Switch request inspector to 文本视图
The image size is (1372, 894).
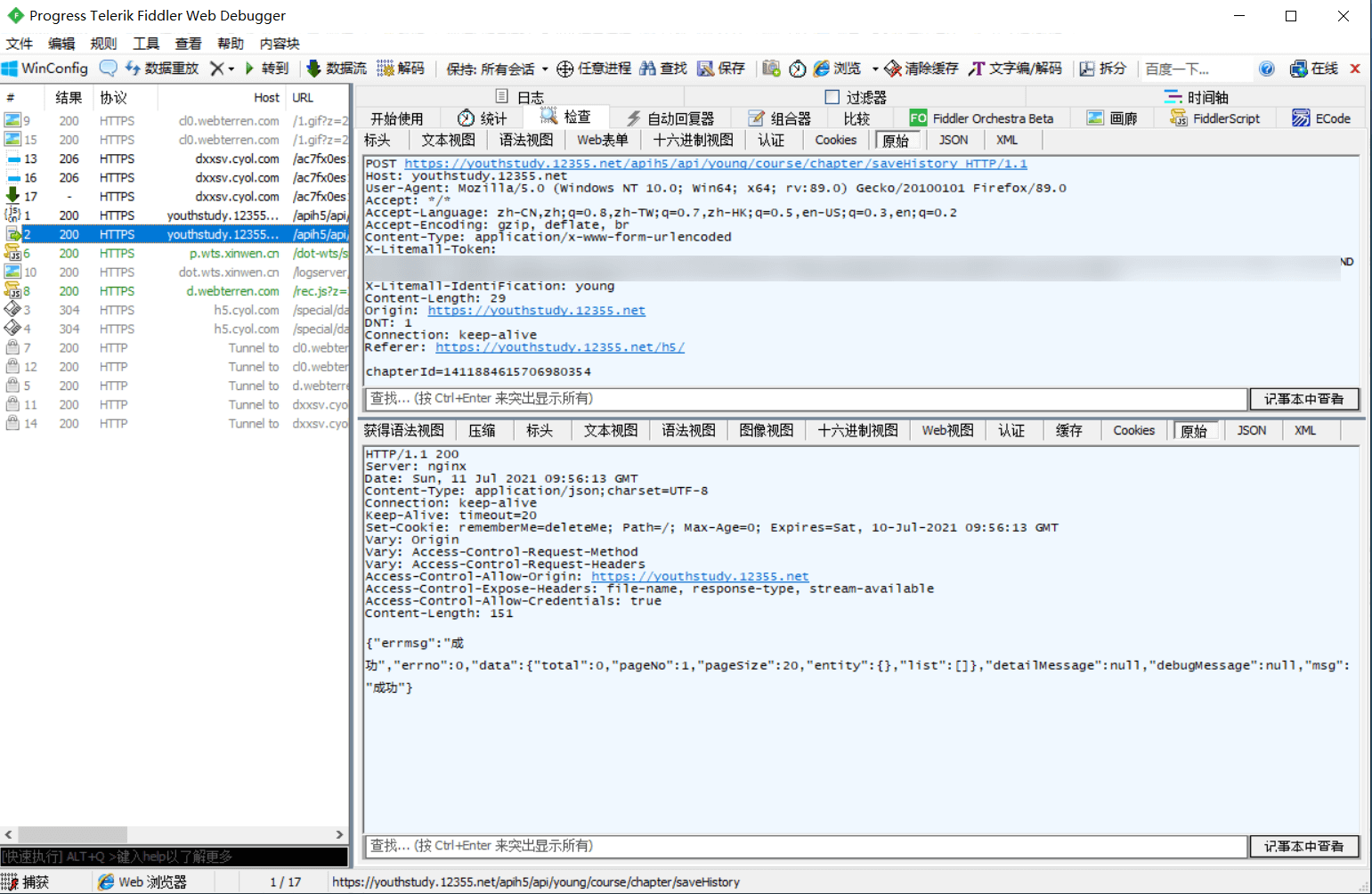pyautogui.click(x=448, y=140)
